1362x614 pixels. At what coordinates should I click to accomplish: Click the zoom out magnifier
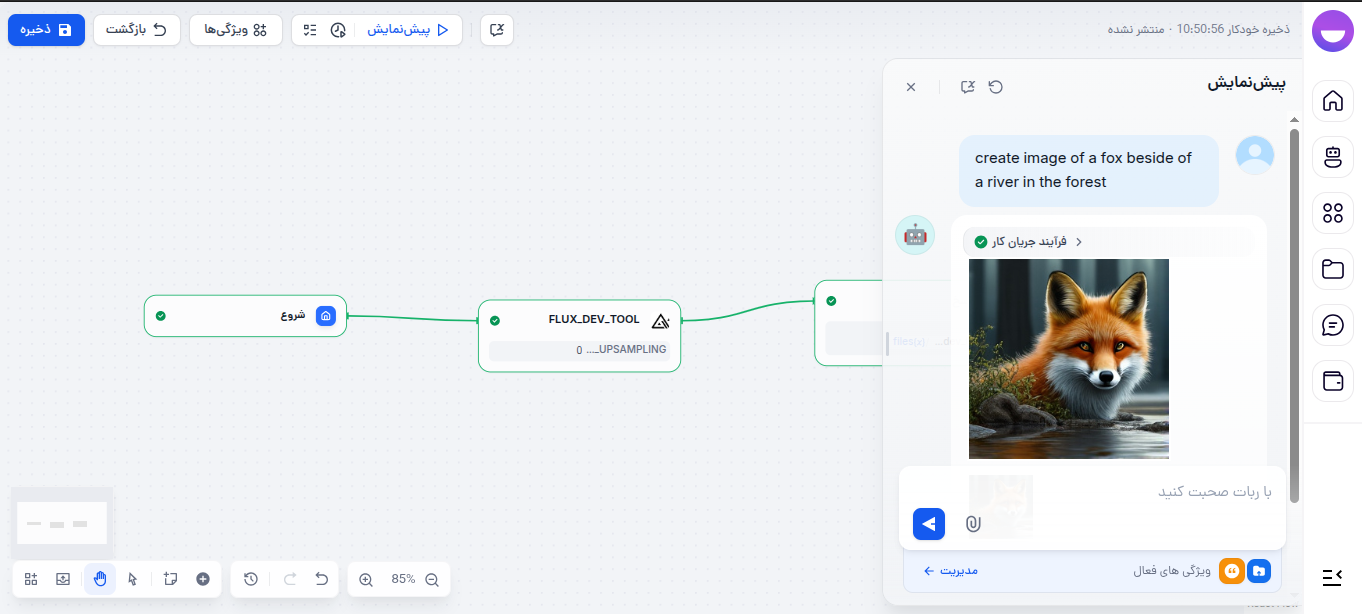432,579
